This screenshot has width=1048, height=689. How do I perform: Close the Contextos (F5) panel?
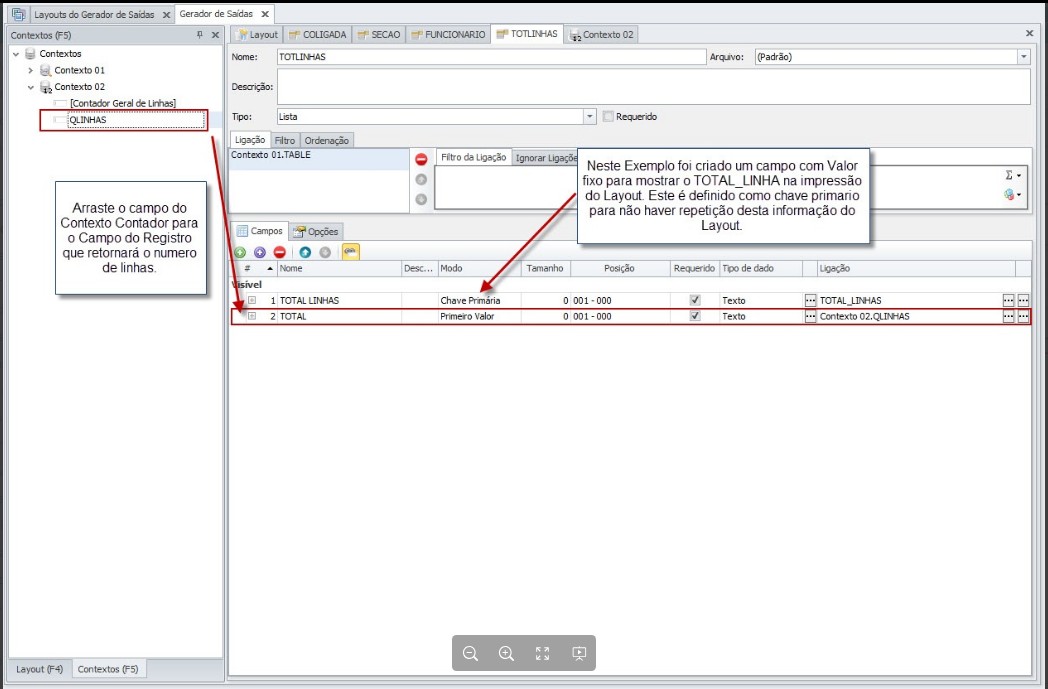tap(215, 35)
